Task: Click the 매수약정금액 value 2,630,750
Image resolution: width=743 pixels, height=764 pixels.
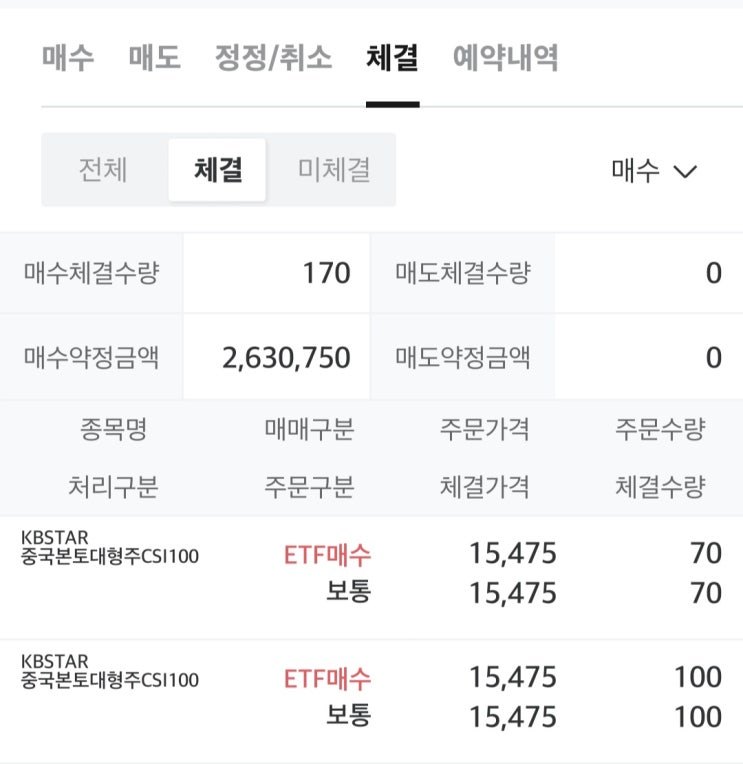Action: point(286,358)
